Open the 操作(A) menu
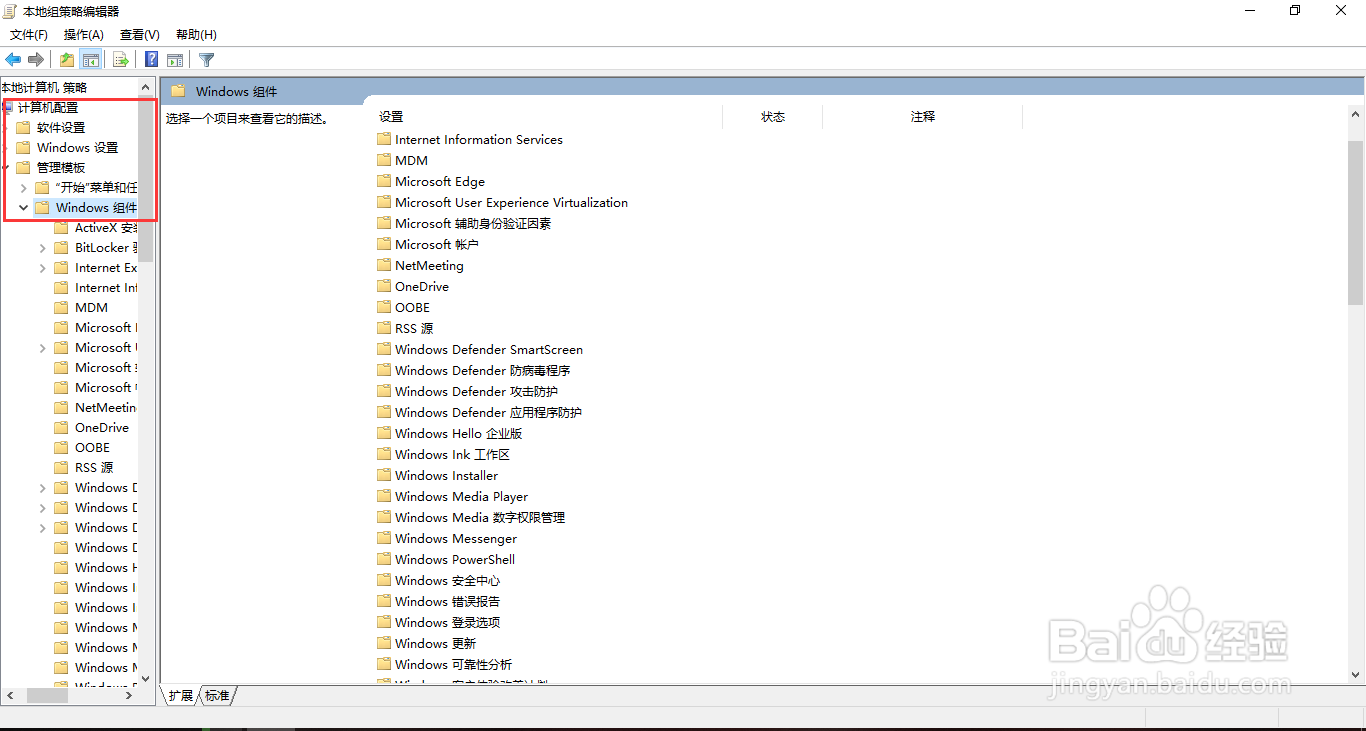Screen dimensions: 1366x731 (x=84, y=35)
